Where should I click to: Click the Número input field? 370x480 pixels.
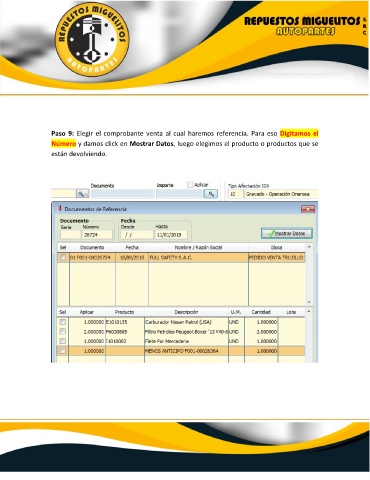97,235
